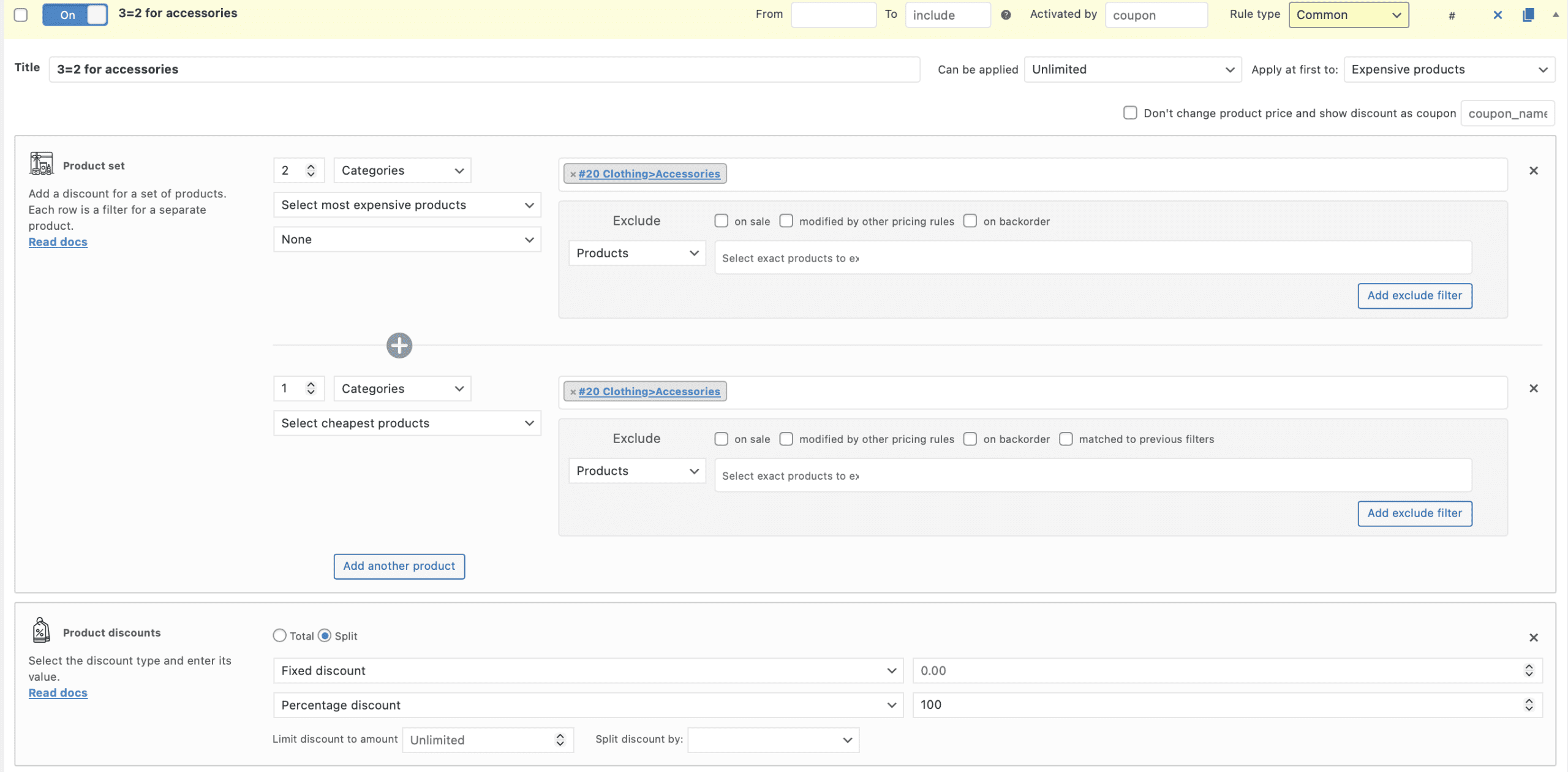Toggle the rule On switch
This screenshot has height=772, width=1568.
click(x=75, y=15)
